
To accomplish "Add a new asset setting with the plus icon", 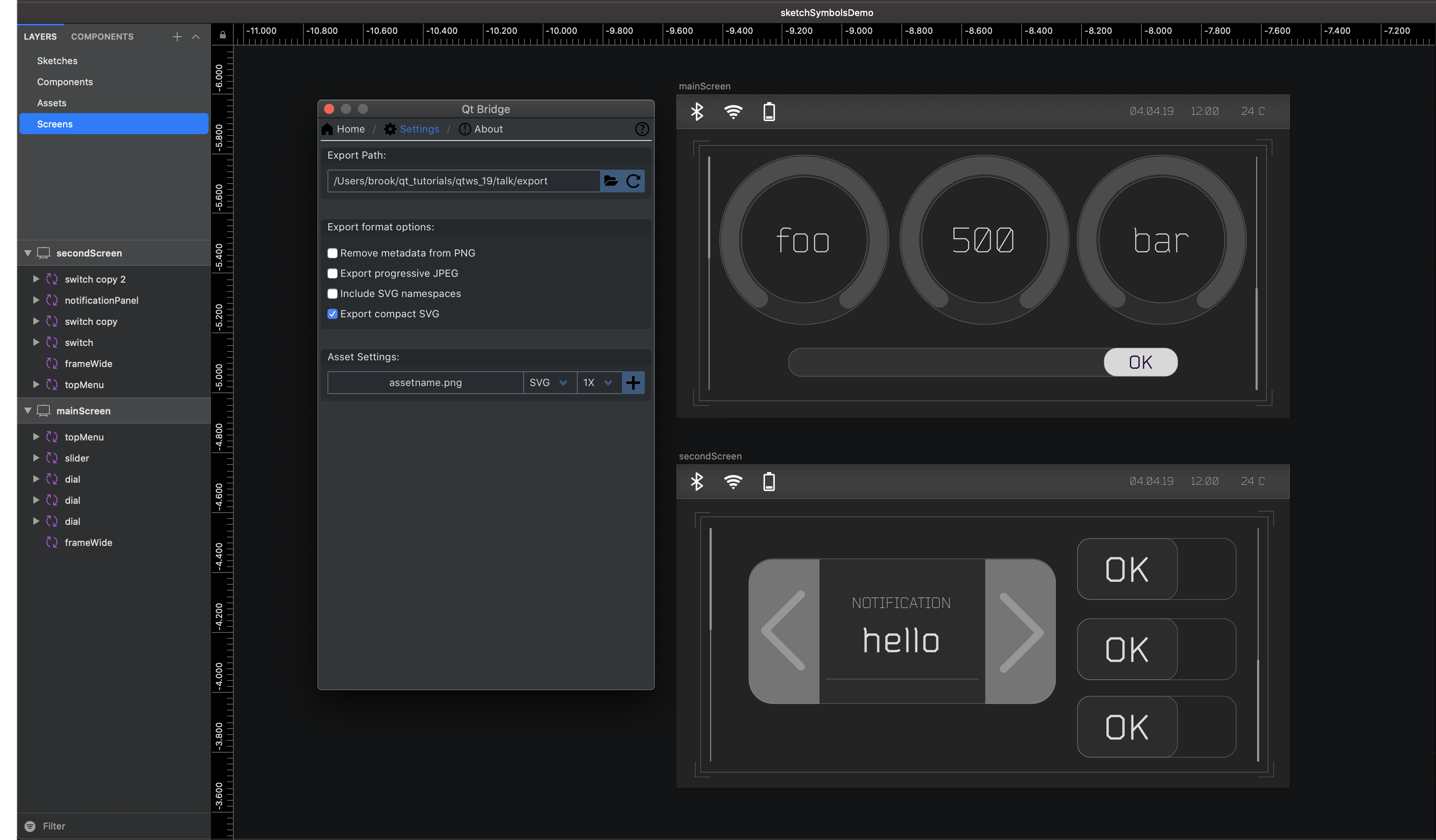I will (633, 382).
